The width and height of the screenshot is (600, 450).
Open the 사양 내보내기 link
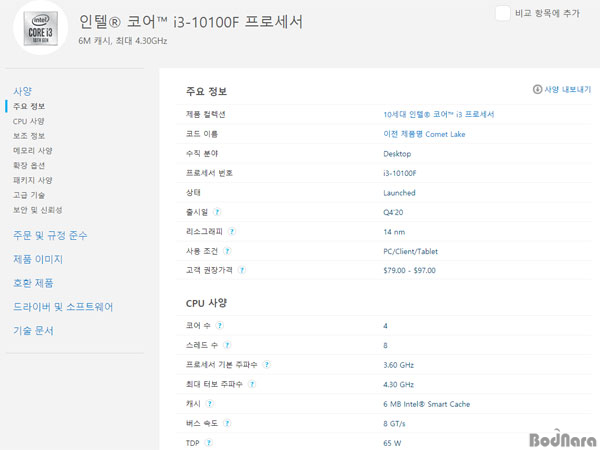click(x=567, y=89)
